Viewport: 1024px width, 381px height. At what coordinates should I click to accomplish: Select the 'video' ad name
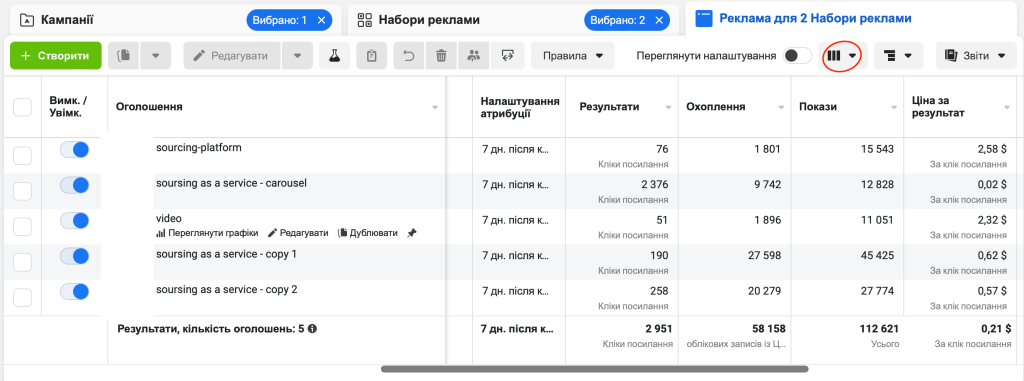pyautogui.click(x=168, y=218)
